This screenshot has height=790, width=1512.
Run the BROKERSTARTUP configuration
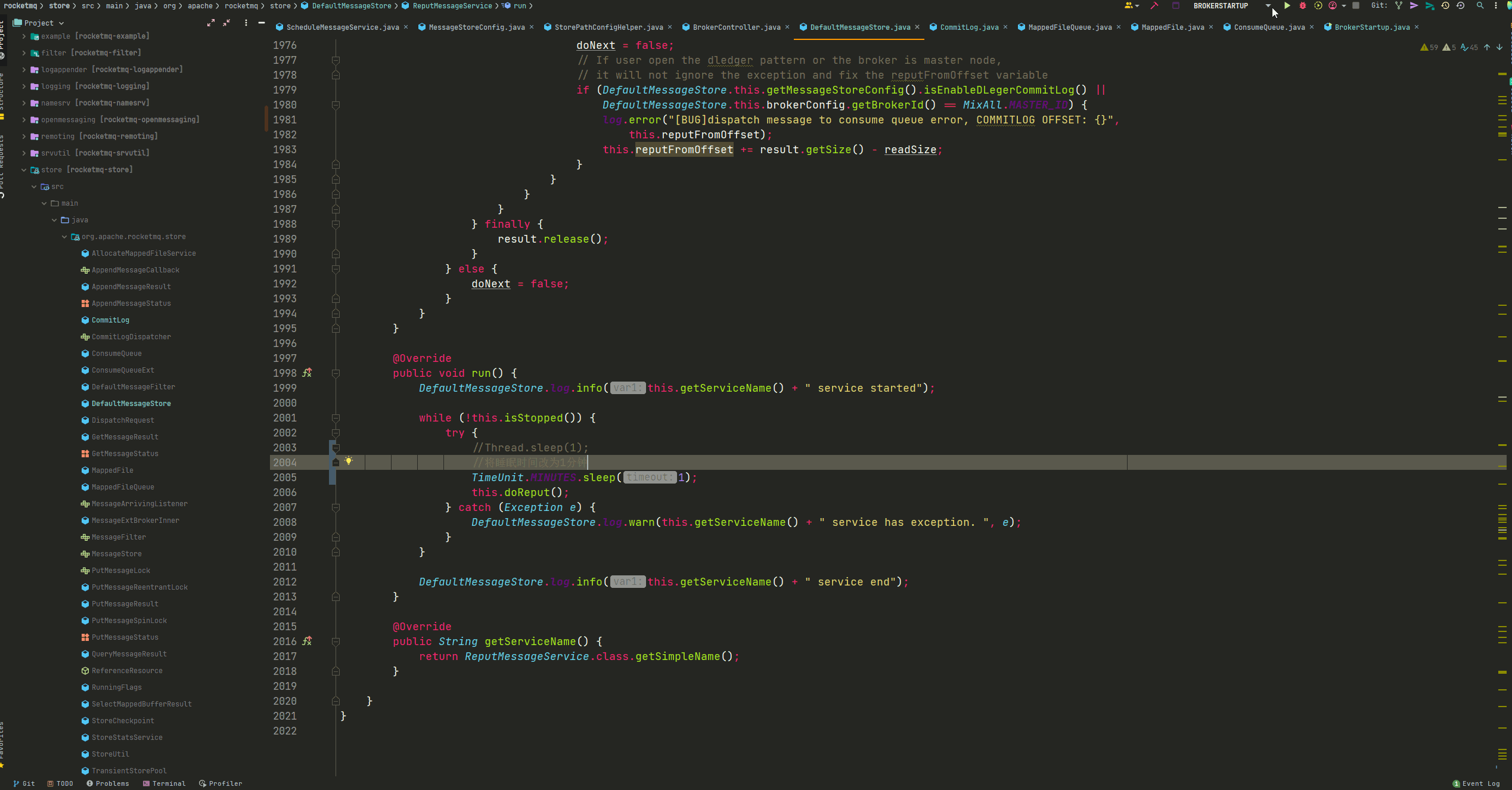(x=1287, y=5)
